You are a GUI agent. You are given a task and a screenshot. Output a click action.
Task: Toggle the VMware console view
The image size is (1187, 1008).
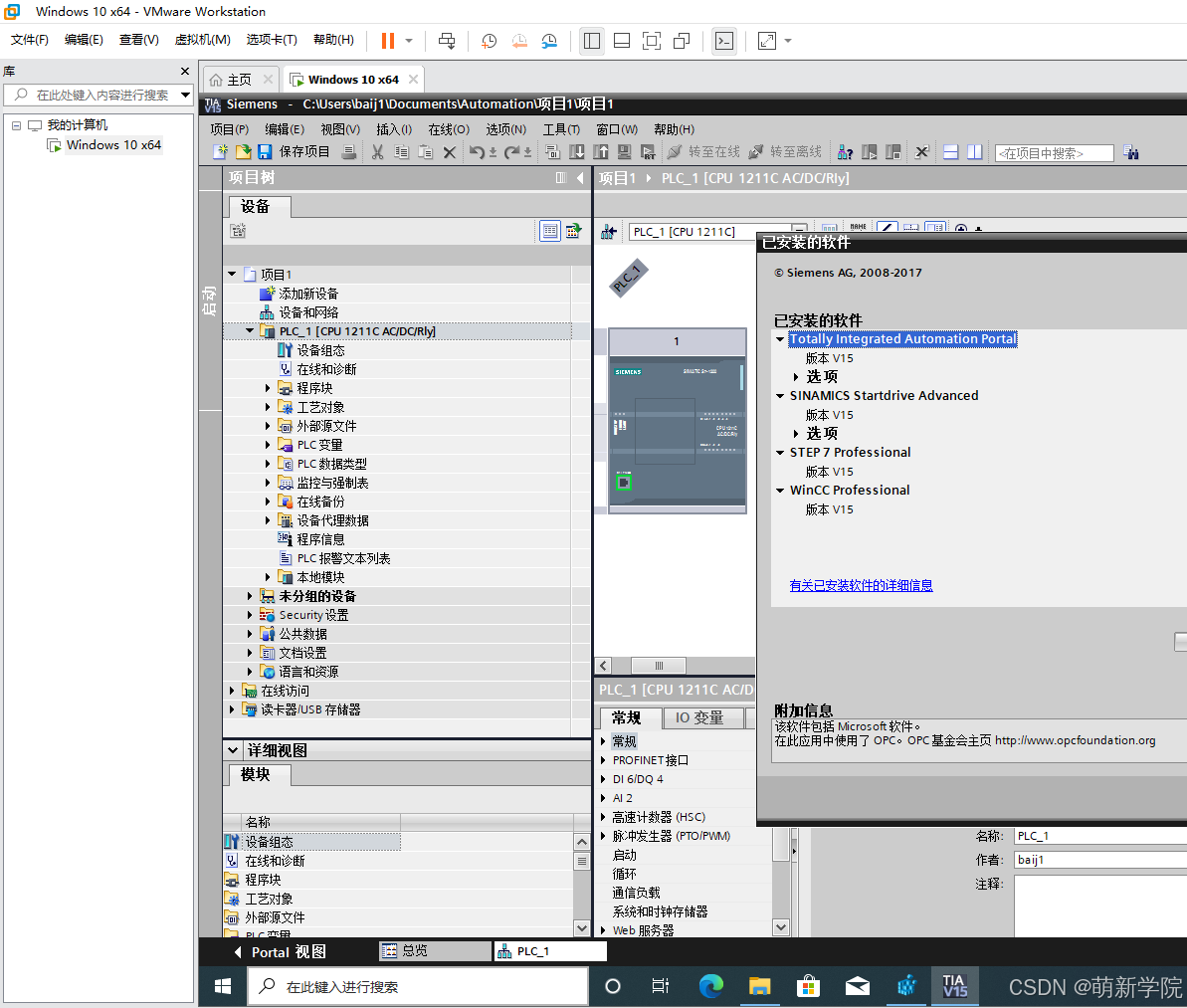coord(724,41)
